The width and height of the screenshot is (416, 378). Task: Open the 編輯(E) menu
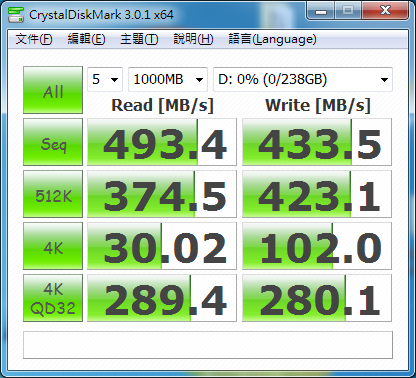[86, 39]
